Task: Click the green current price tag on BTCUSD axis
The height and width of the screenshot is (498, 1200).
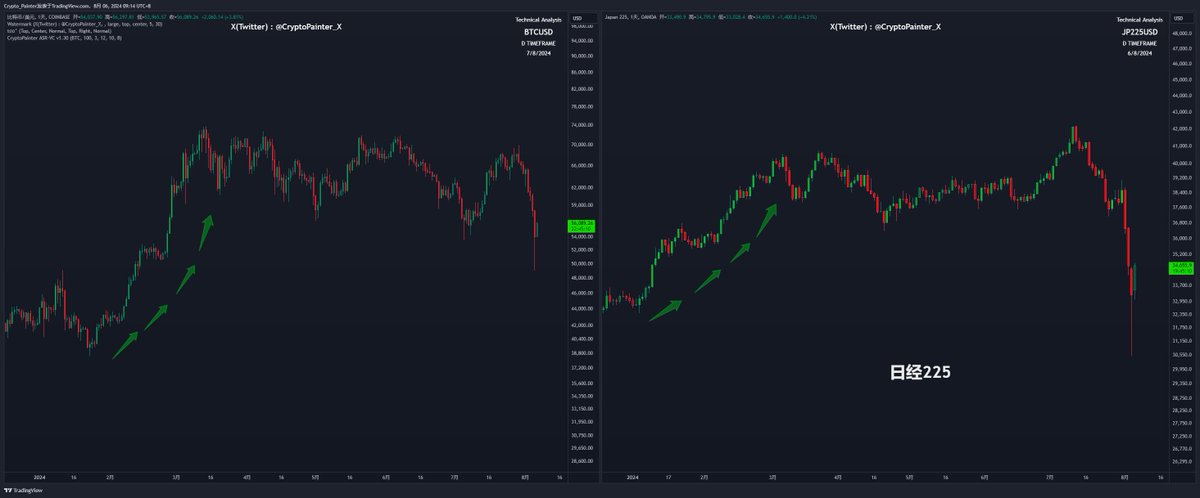Action: pyautogui.click(x=582, y=226)
